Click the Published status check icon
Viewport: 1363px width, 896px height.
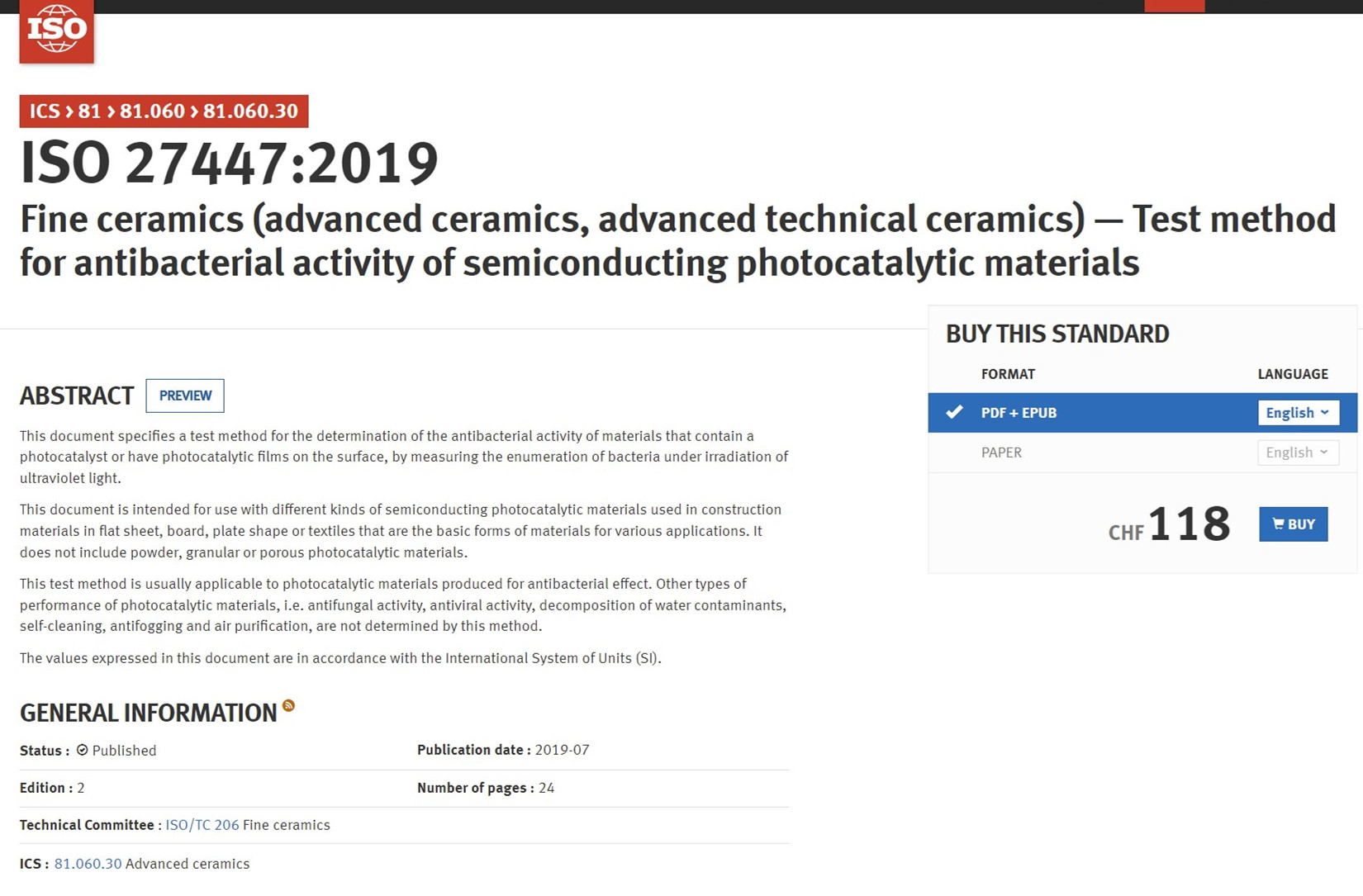83,750
